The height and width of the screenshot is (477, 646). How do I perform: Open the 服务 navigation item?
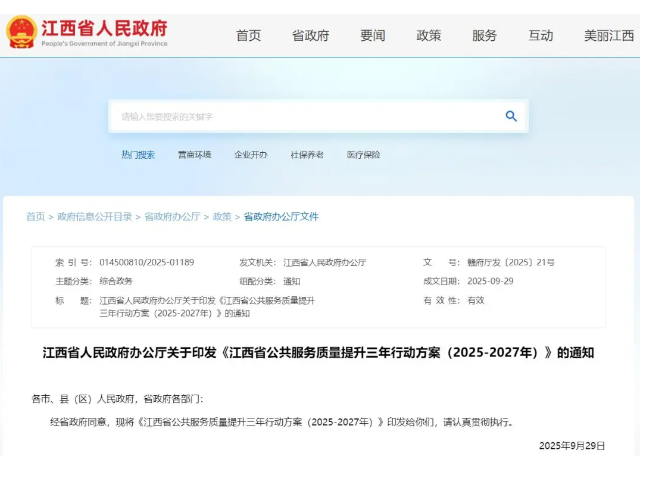point(484,36)
